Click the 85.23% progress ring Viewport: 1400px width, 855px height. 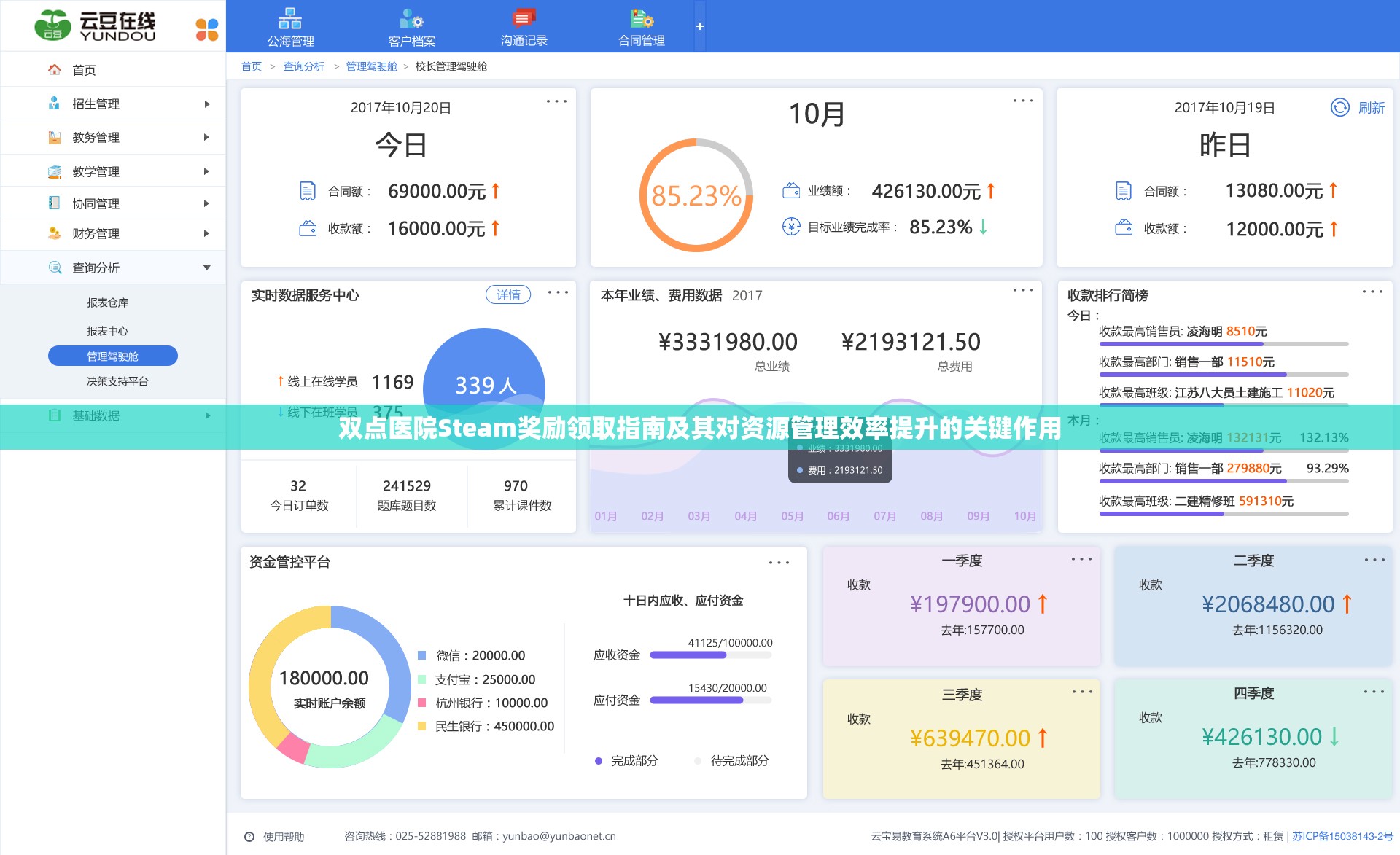click(x=696, y=195)
